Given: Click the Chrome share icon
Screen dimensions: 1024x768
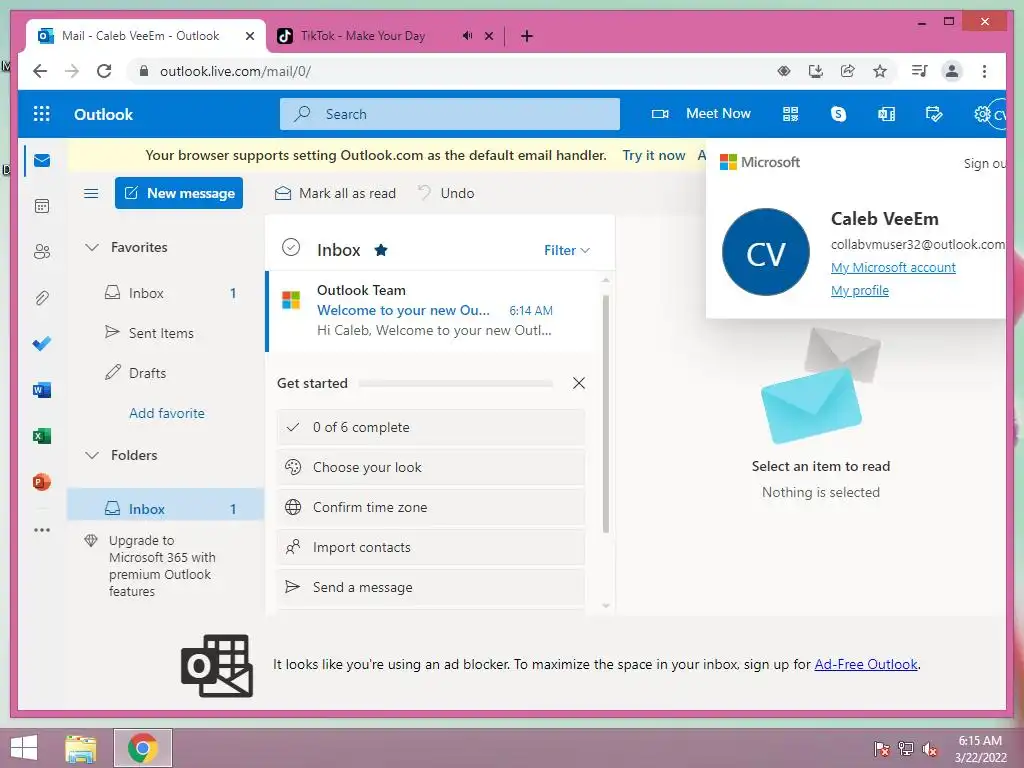Looking at the screenshot, I should pyautogui.click(x=848, y=71).
